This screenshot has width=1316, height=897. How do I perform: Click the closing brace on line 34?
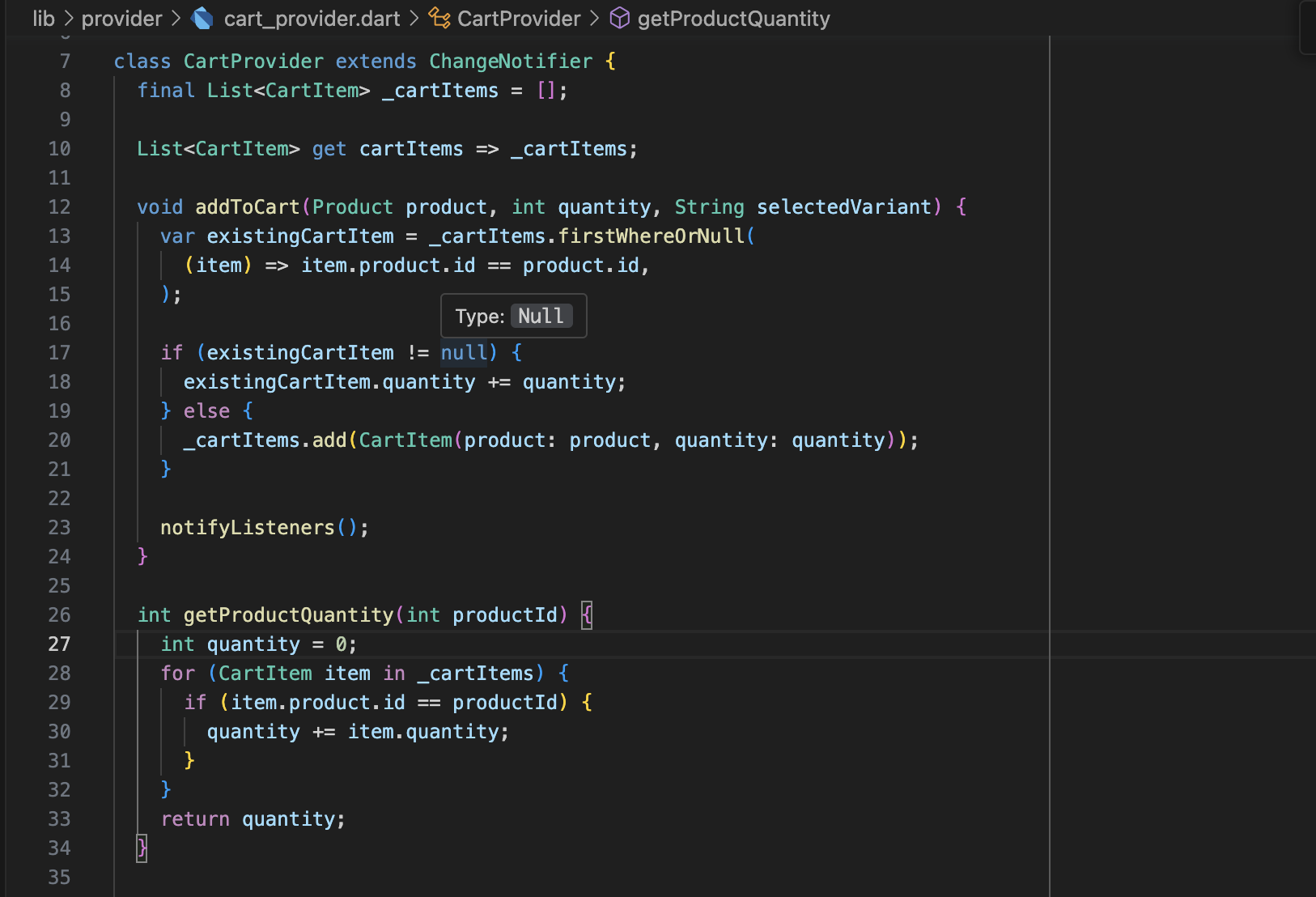point(142,848)
